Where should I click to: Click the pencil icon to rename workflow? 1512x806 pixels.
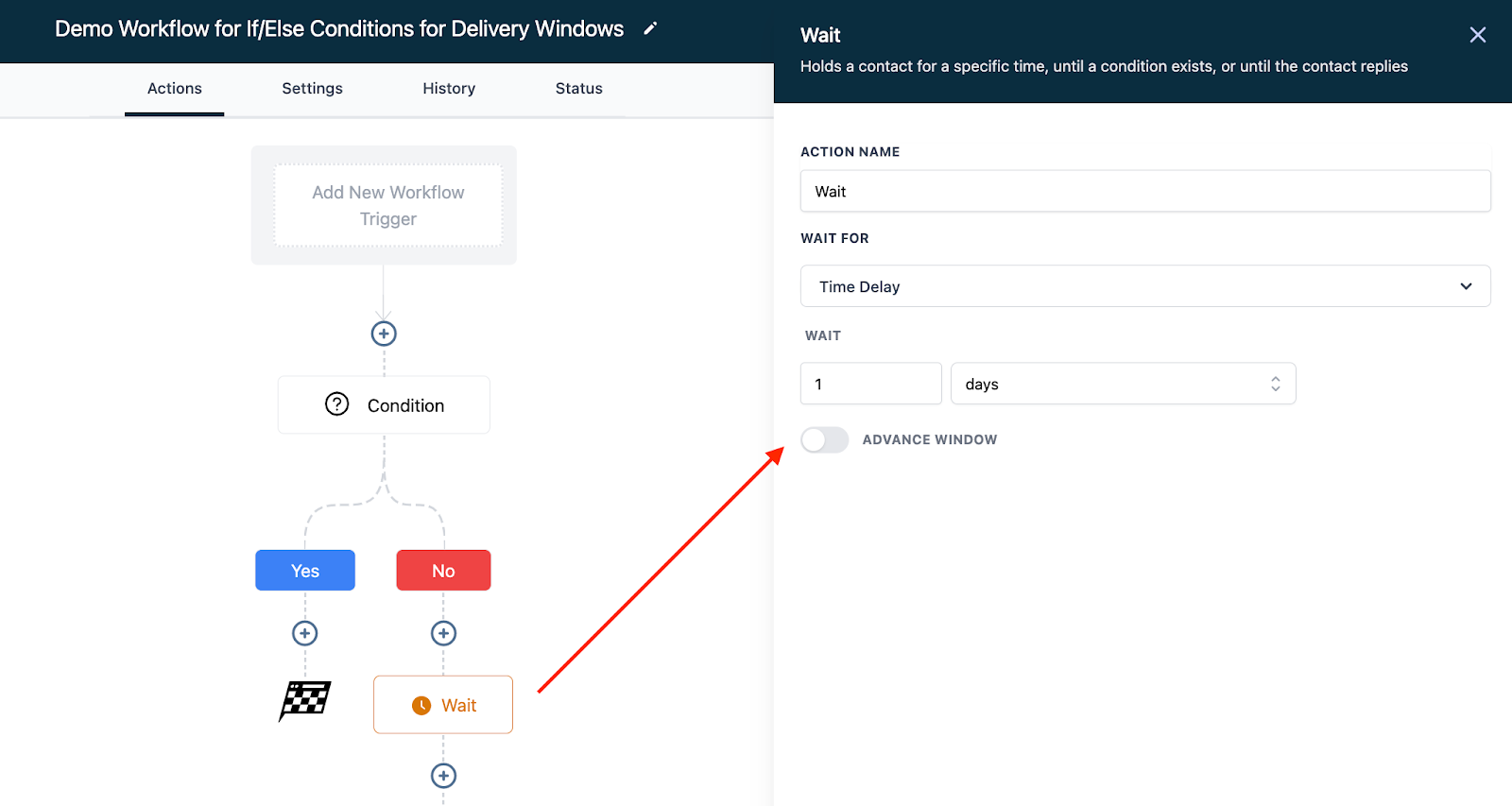(x=650, y=29)
